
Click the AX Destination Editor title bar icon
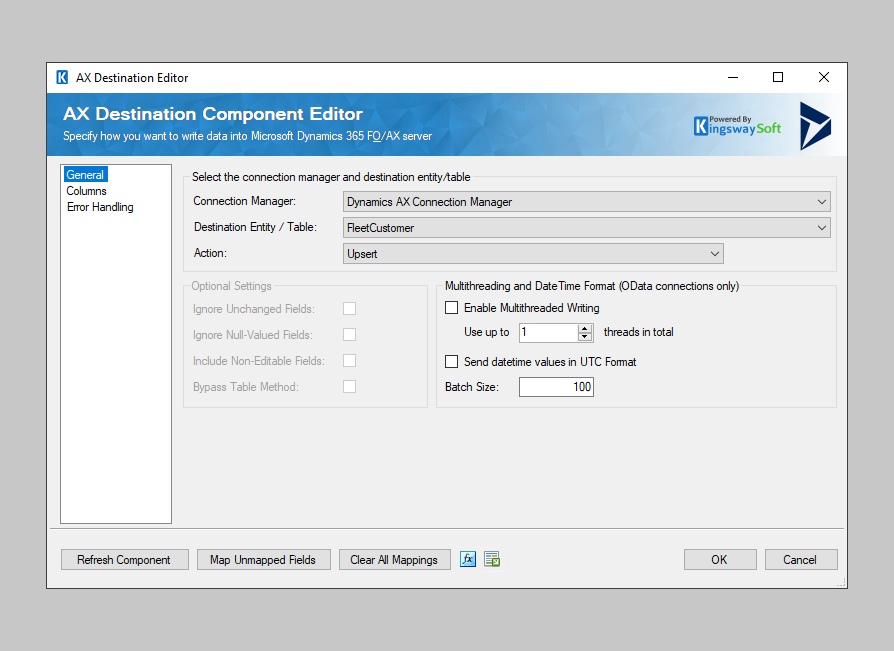pyautogui.click(x=61, y=77)
